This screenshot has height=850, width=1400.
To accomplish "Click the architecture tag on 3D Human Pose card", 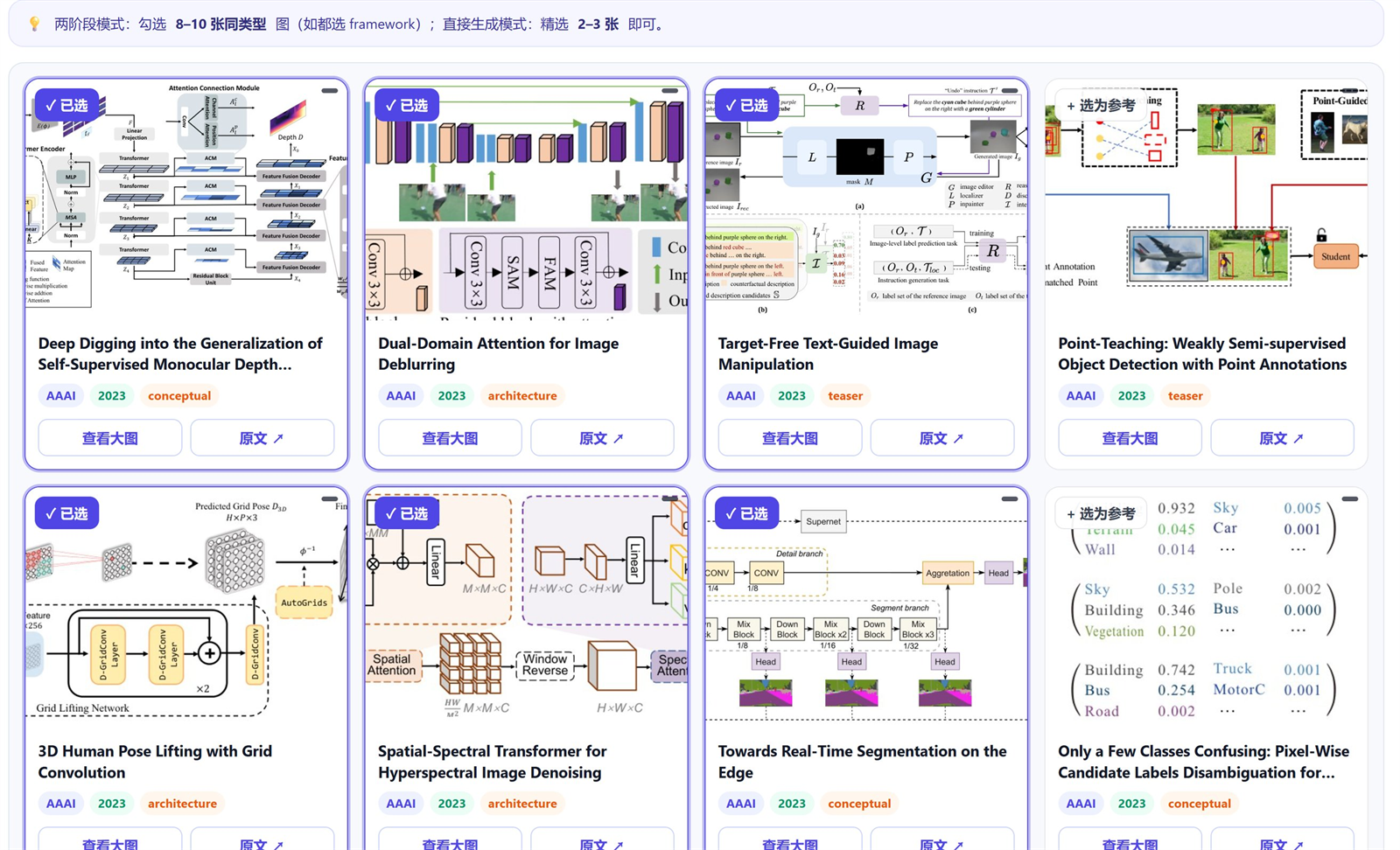I will (x=182, y=804).
